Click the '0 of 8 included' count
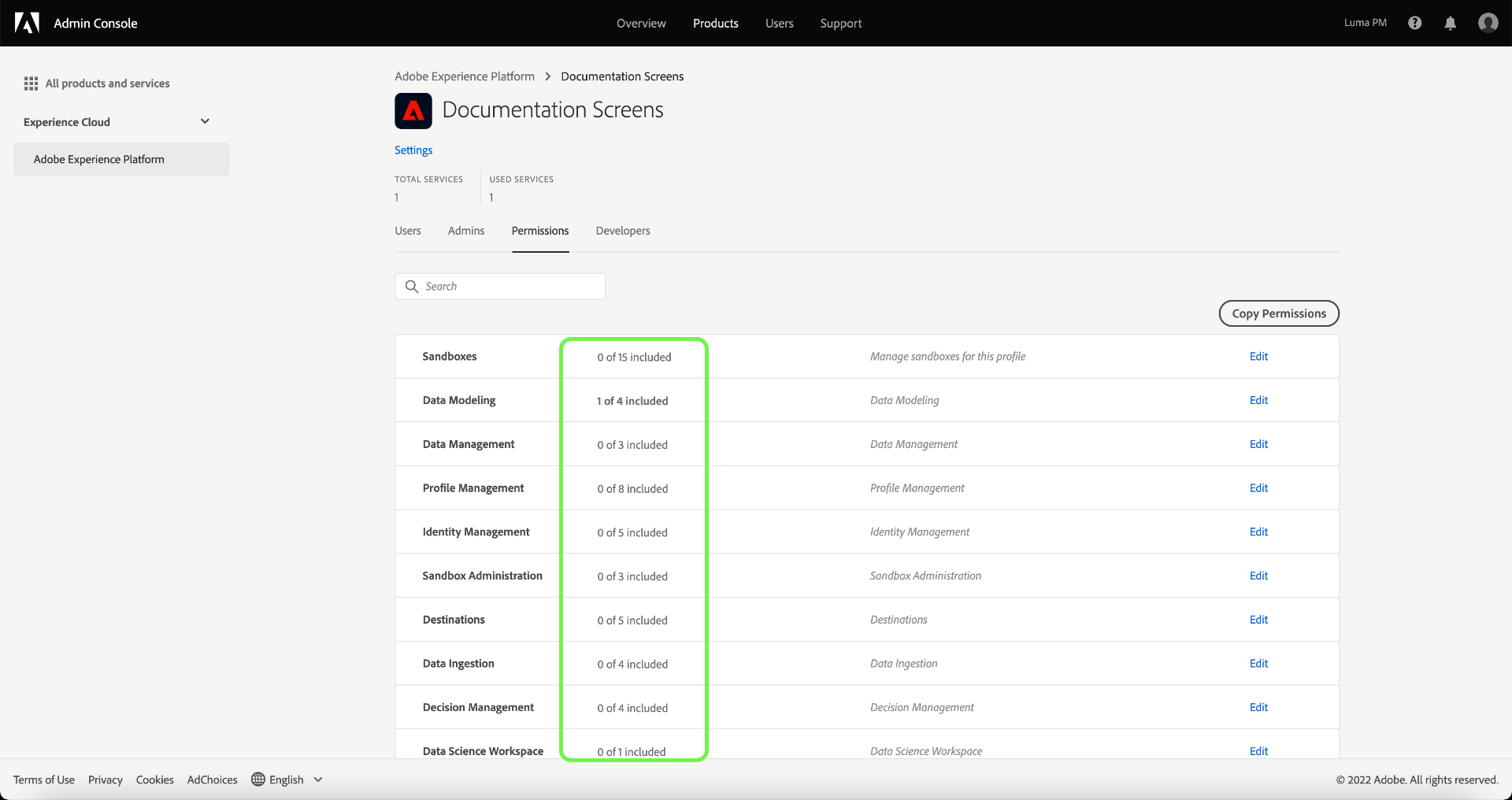The height and width of the screenshot is (800, 1512). 632,489
